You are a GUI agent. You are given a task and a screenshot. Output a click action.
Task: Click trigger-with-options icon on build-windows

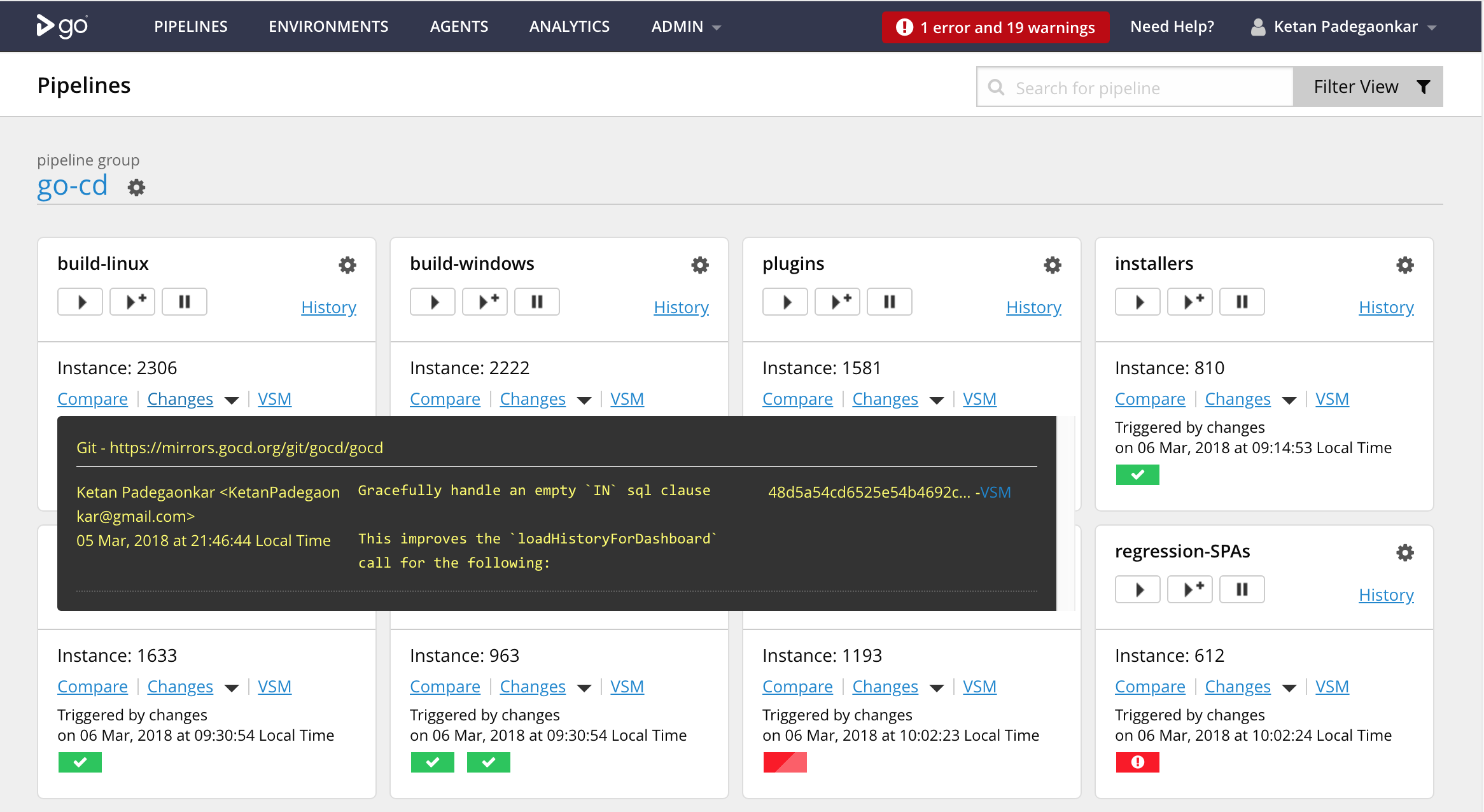(485, 302)
